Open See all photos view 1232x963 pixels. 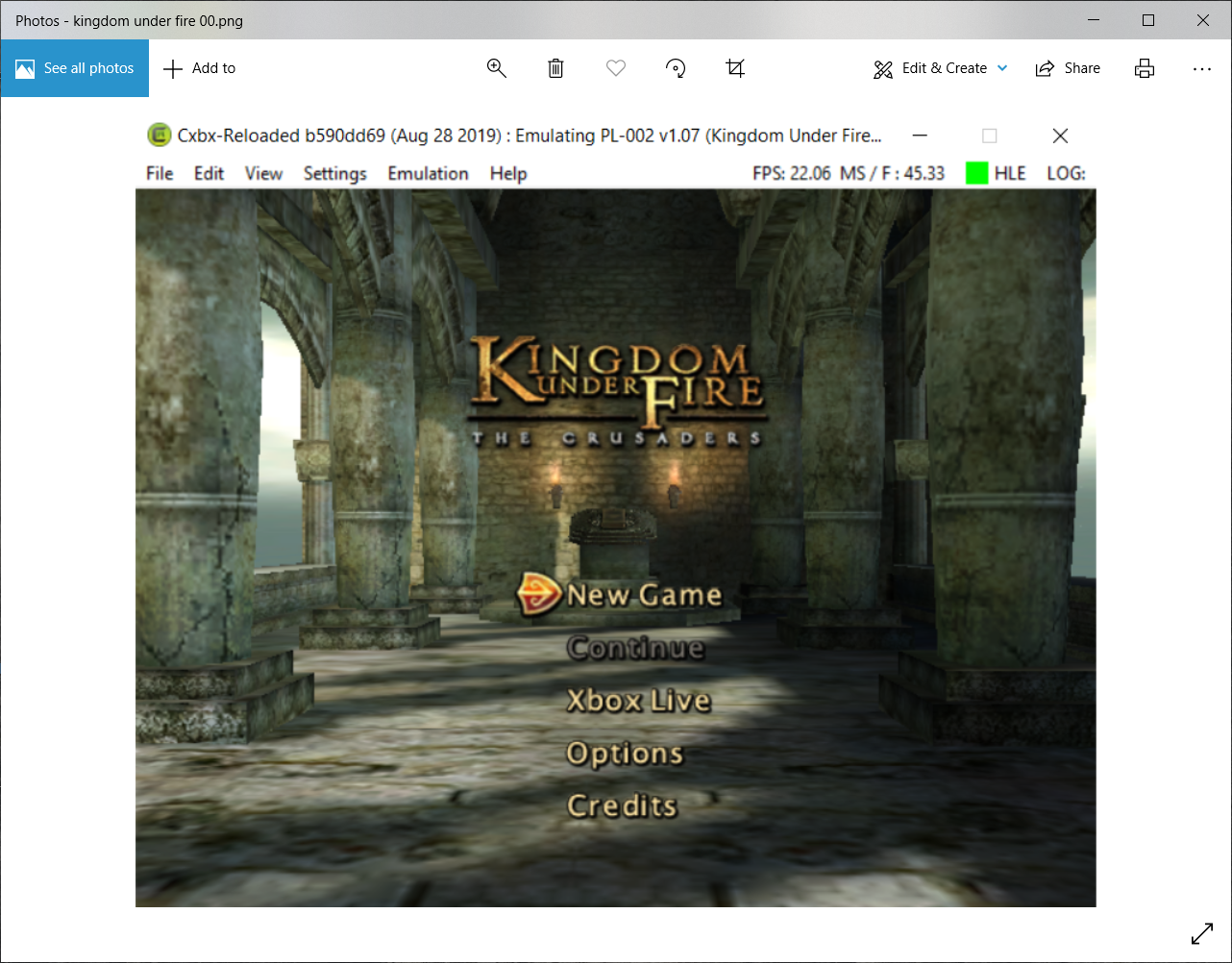pos(75,68)
